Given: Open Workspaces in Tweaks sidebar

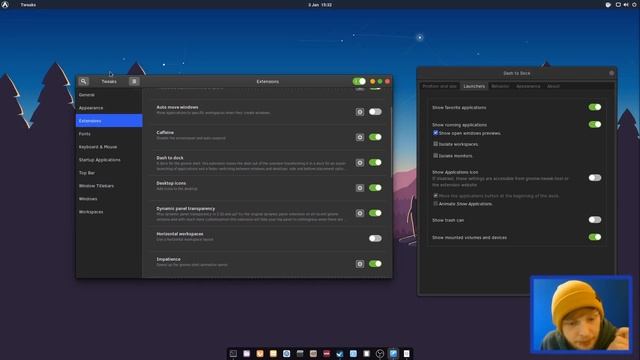Looking at the screenshot, I should click(109, 212).
